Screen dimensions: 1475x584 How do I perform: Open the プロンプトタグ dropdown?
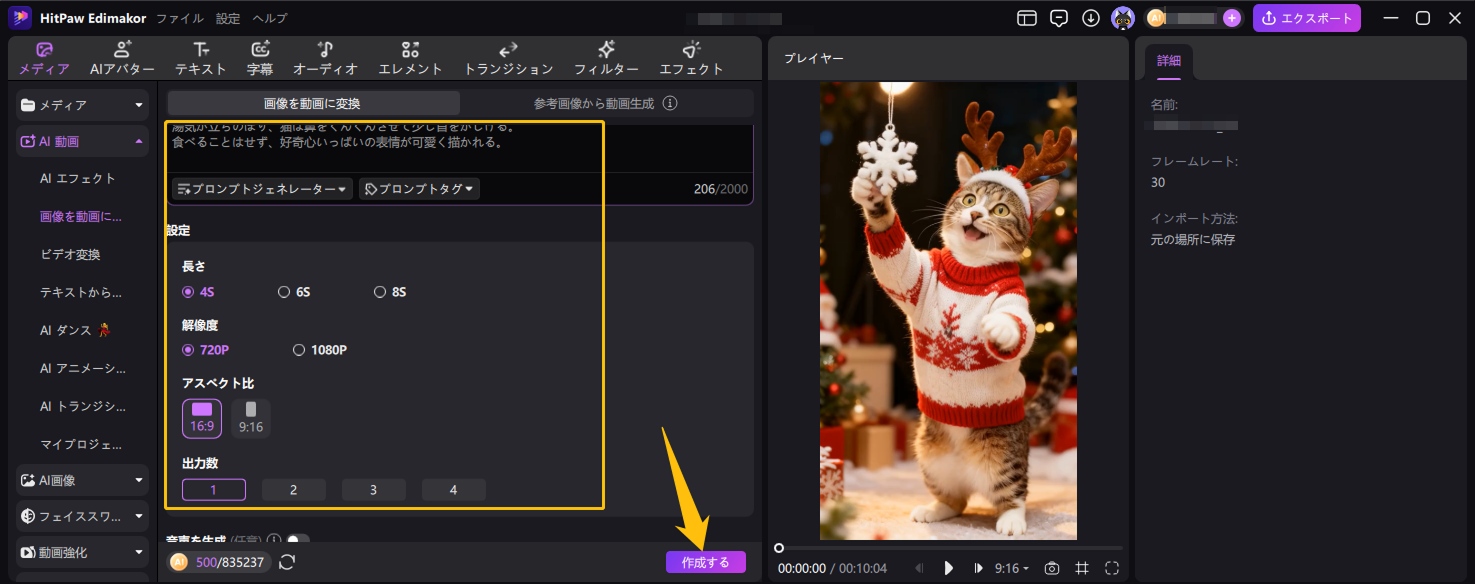[419, 188]
